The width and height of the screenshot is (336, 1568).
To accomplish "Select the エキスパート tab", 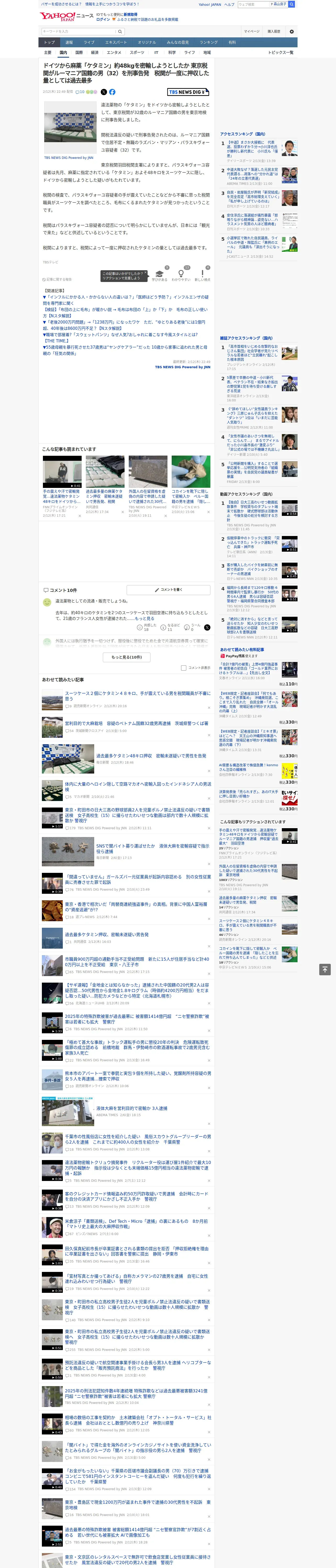I will click(x=116, y=42).
